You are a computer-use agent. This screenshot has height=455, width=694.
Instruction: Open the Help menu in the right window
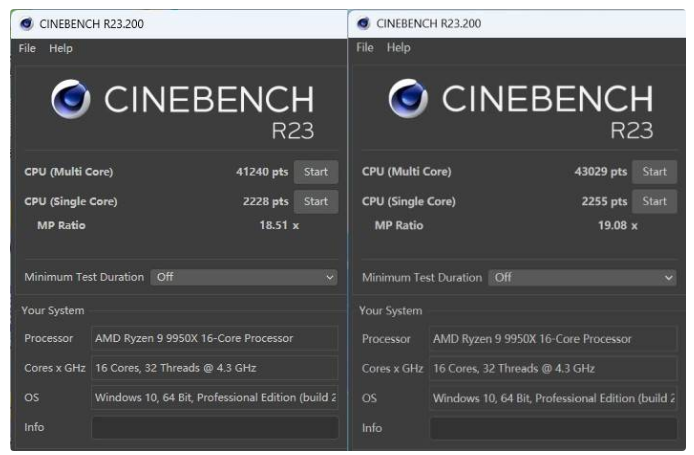click(x=399, y=48)
